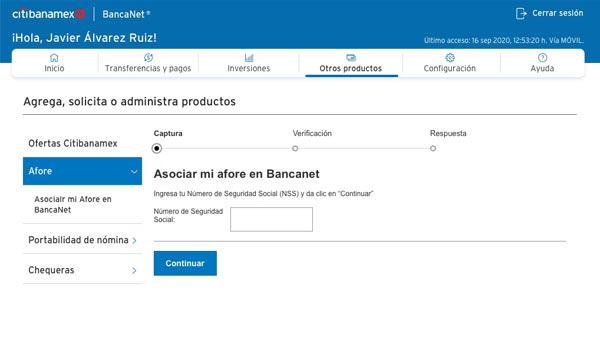The width and height of the screenshot is (600, 360).
Task: Collapse the Afore sidebar section
Action: click(x=82, y=171)
